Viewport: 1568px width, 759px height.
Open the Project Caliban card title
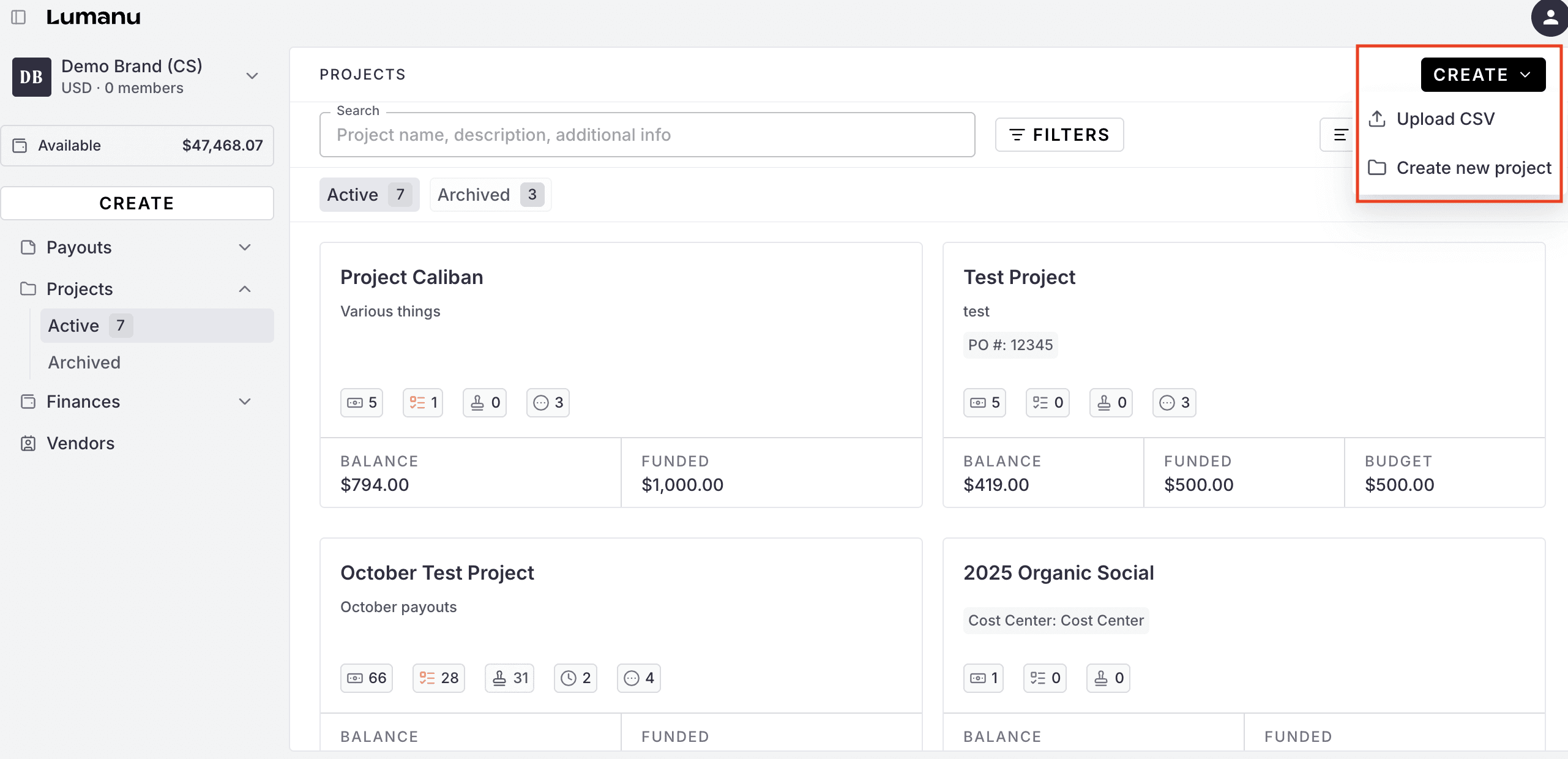click(x=412, y=277)
